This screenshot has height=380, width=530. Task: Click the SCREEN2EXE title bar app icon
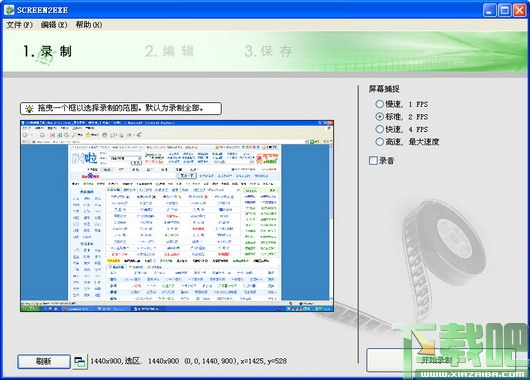point(9,10)
